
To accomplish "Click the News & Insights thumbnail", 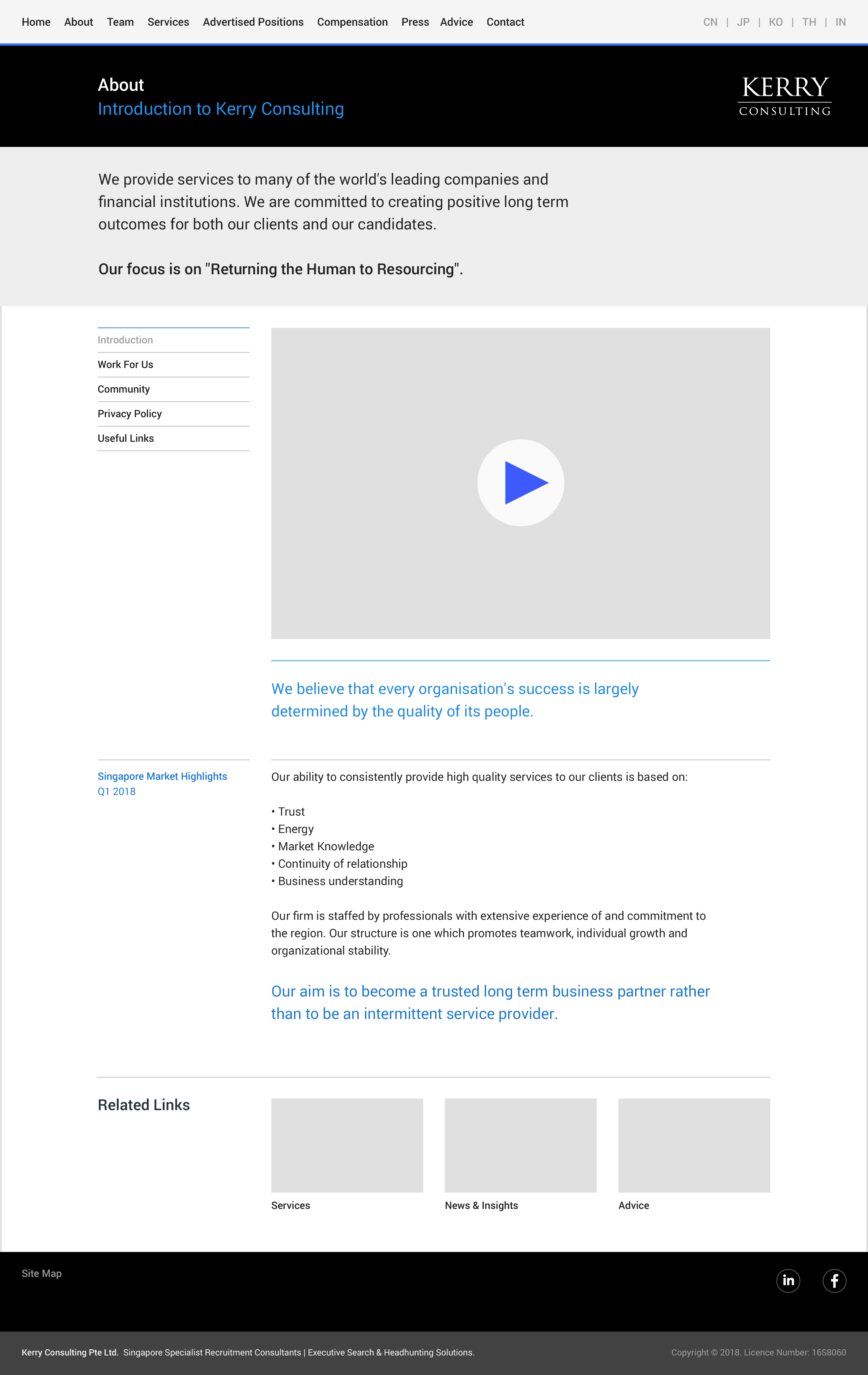I will [520, 1145].
